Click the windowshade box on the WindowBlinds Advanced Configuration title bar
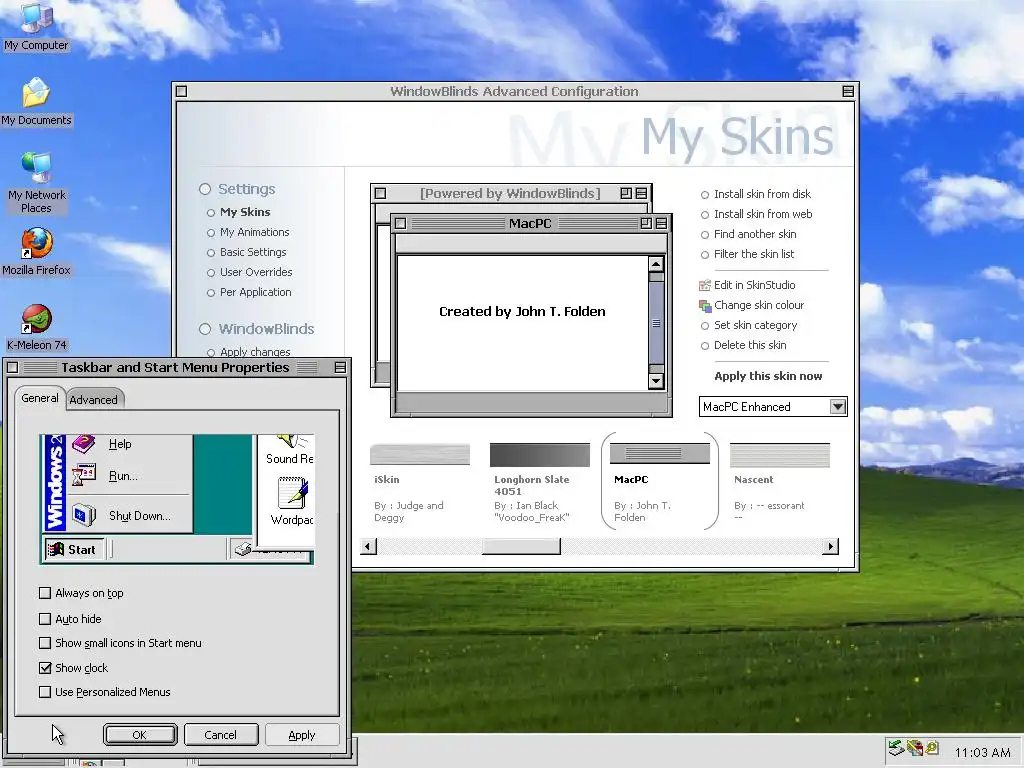 coord(848,91)
